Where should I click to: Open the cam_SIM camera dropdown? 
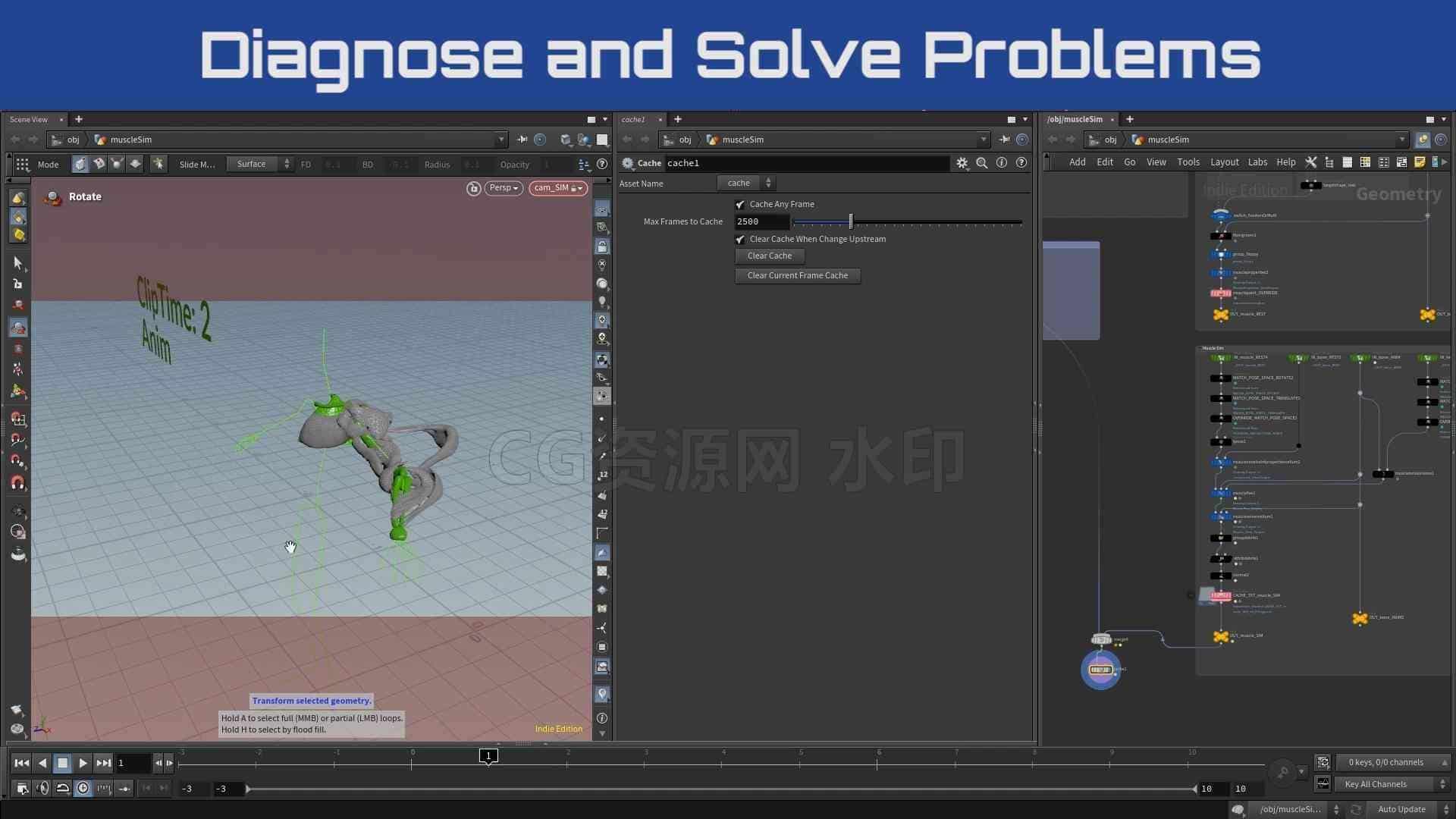tap(558, 188)
